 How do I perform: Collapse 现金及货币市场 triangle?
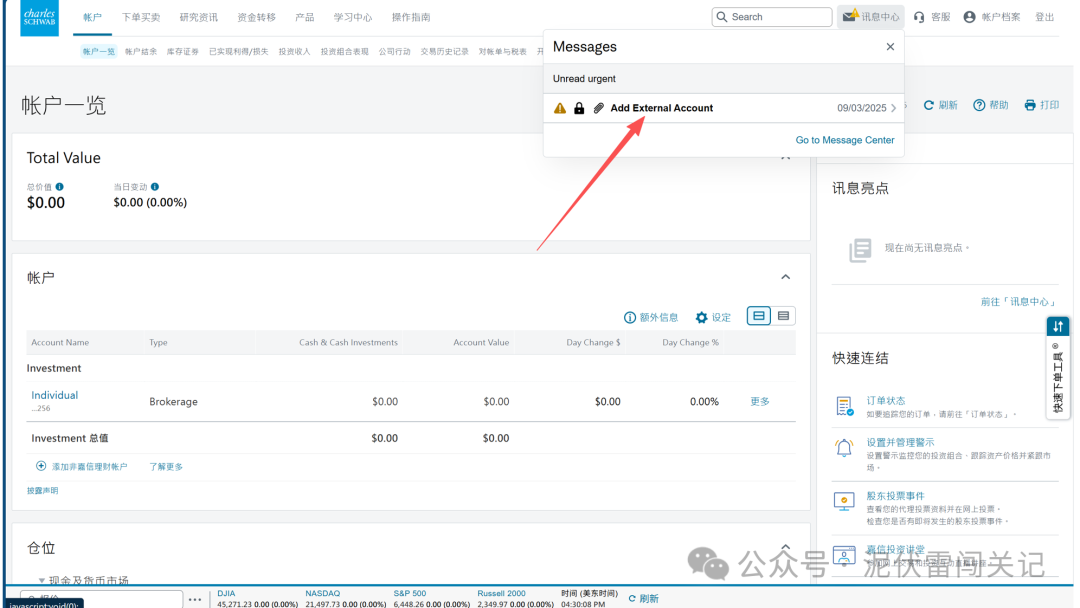point(41,580)
